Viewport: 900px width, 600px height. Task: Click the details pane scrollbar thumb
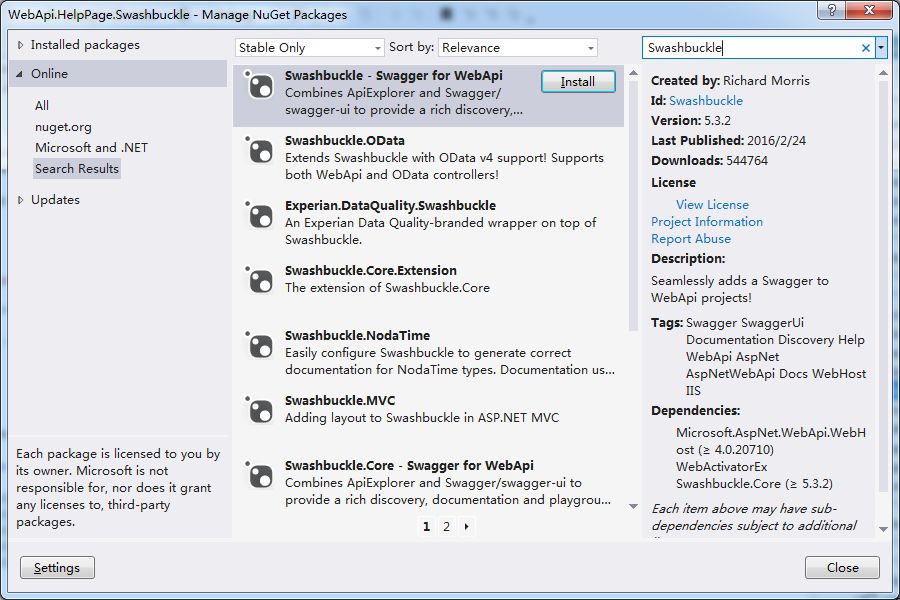pos(883,285)
